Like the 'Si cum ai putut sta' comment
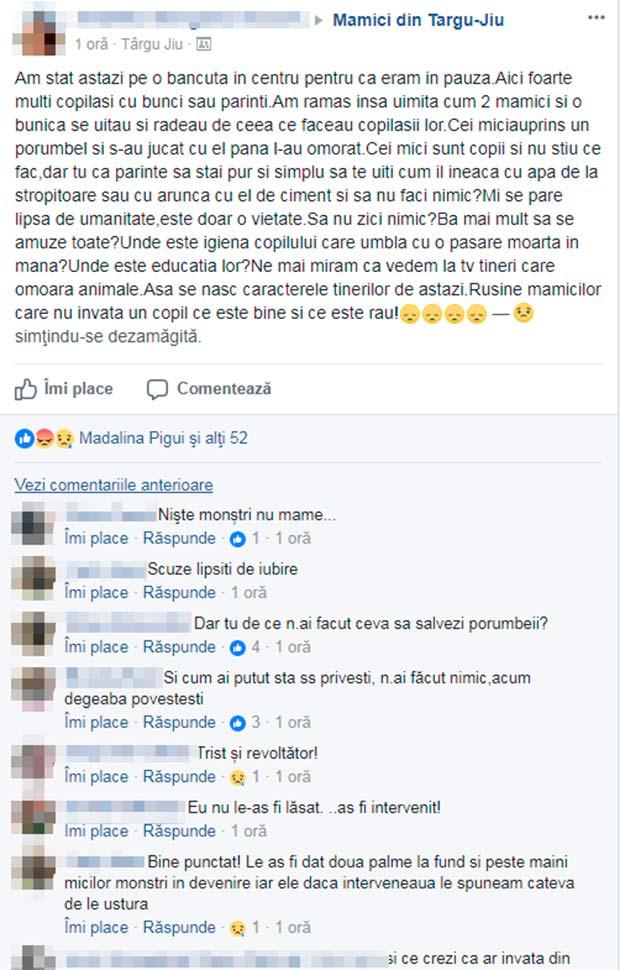The width and height of the screenshot is (620, 970). tap(97, 723)
